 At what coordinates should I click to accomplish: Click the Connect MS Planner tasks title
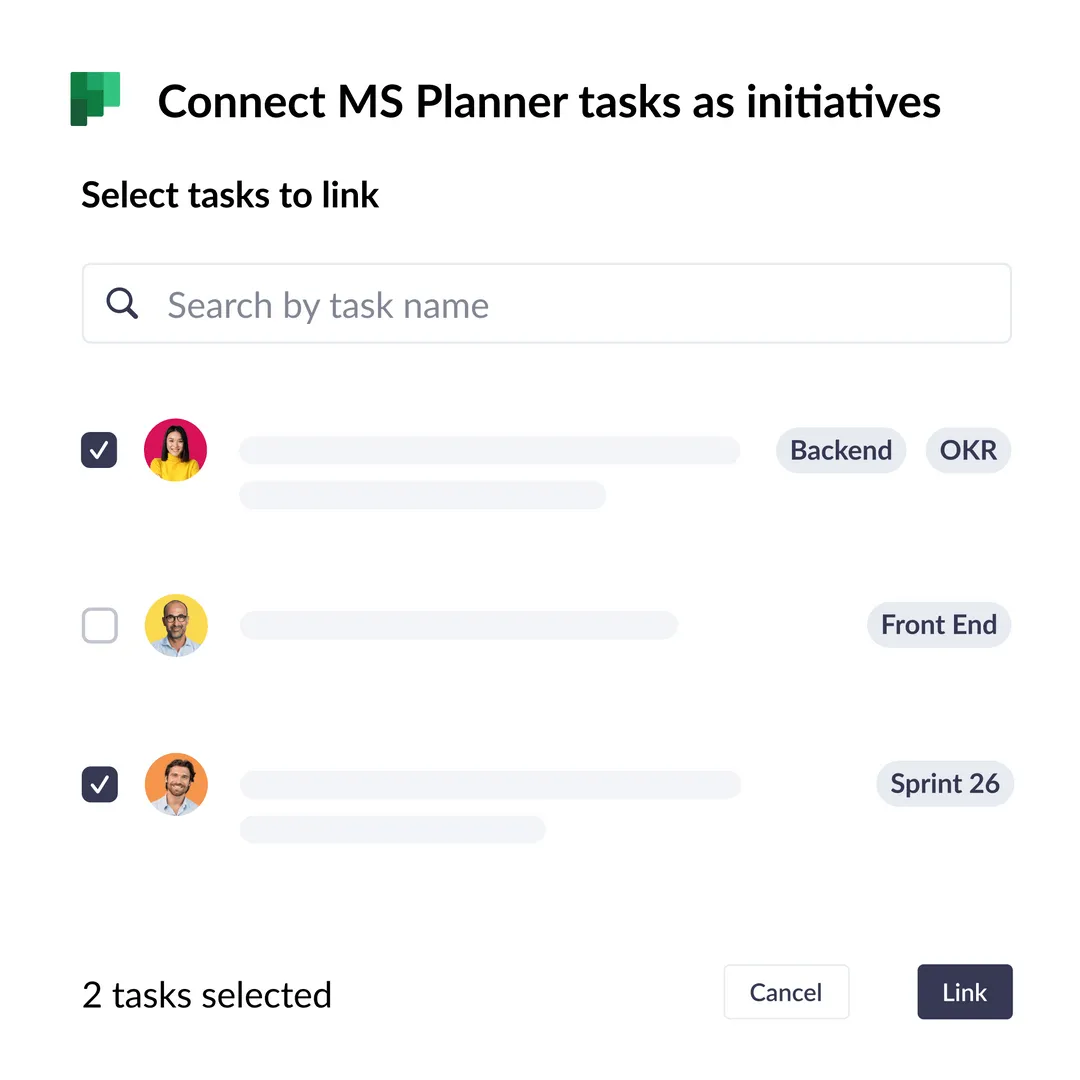click(x=548, y=101)
